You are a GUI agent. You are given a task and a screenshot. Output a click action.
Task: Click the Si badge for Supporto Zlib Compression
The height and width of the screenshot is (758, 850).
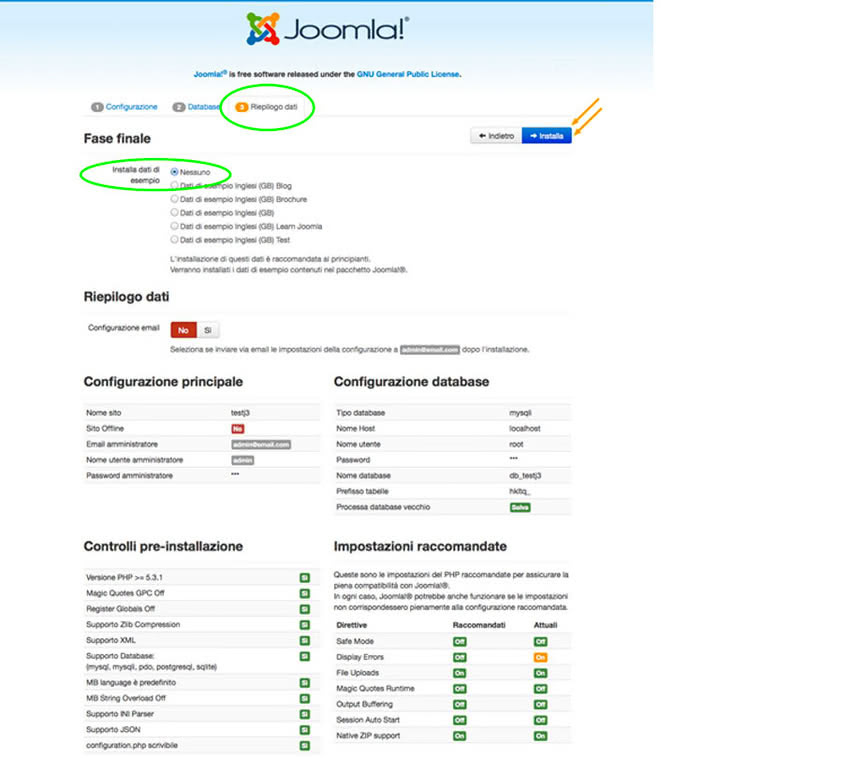tap(305, 625)
